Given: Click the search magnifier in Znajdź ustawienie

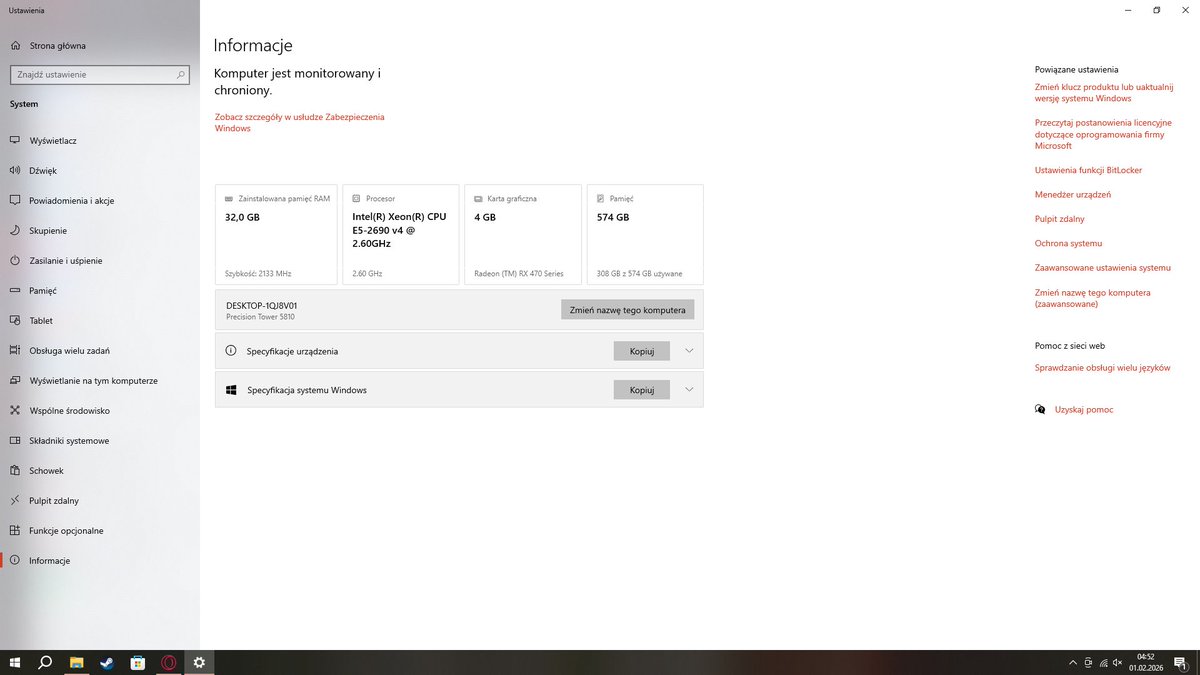Looking at the screenshot, I should click(x=181, y=74).
